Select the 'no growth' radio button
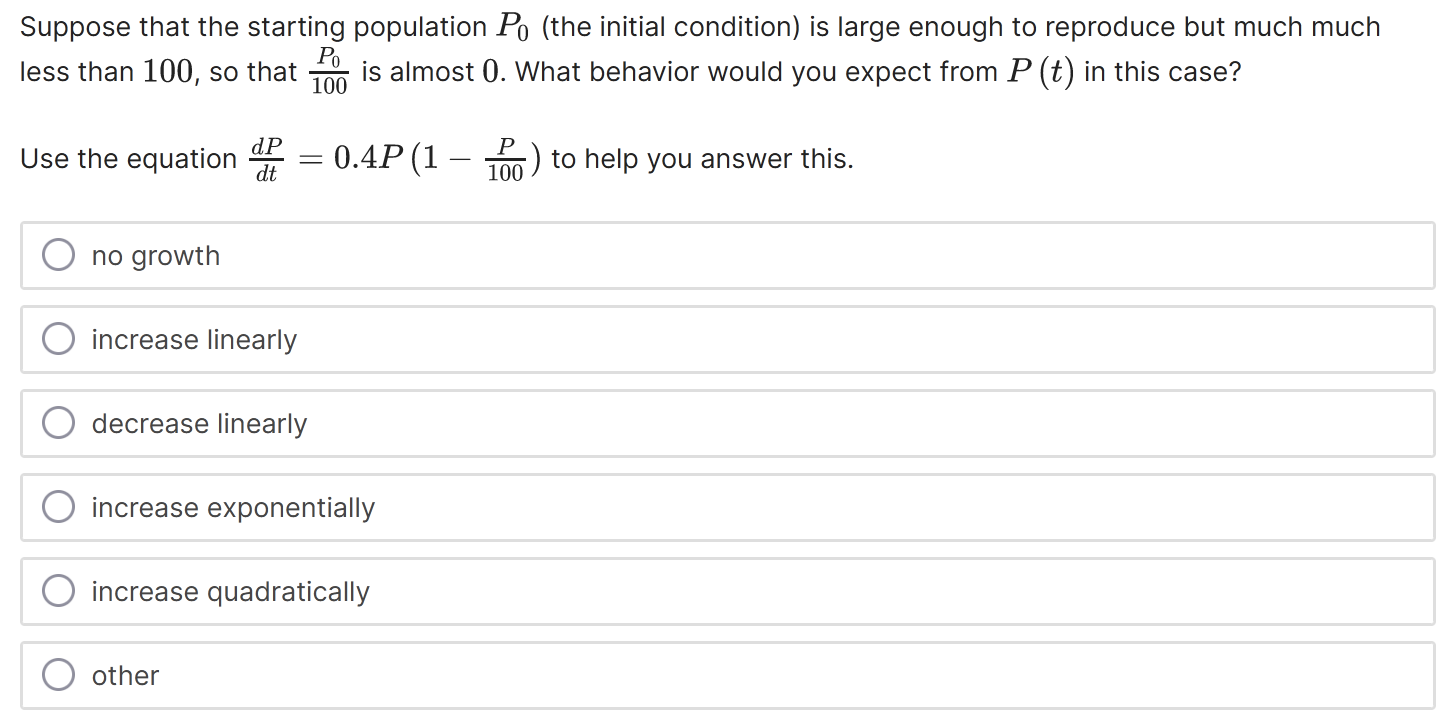The image size is (1437, 712). click(59, 255)
